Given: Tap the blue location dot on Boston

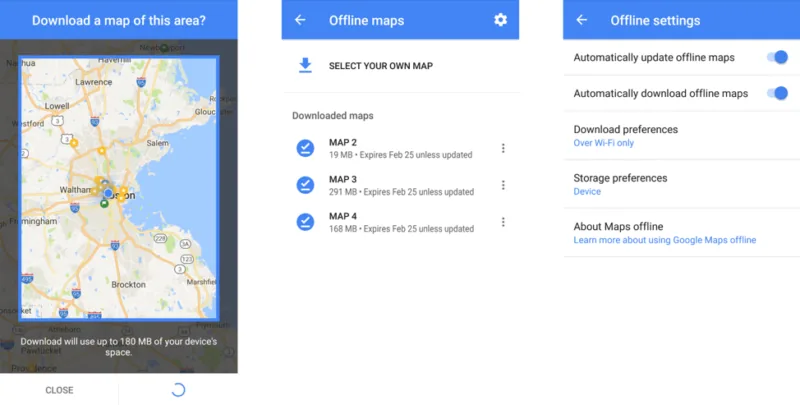Looking at the screenshot, I should [x=108, y=193].
